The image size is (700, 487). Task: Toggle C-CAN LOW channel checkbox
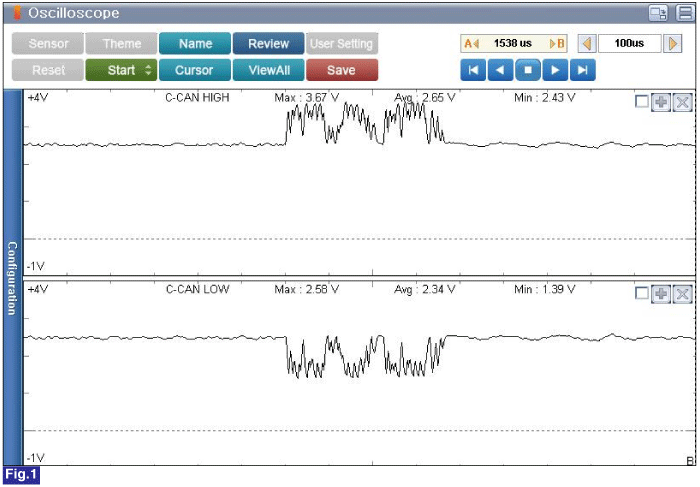642,293
